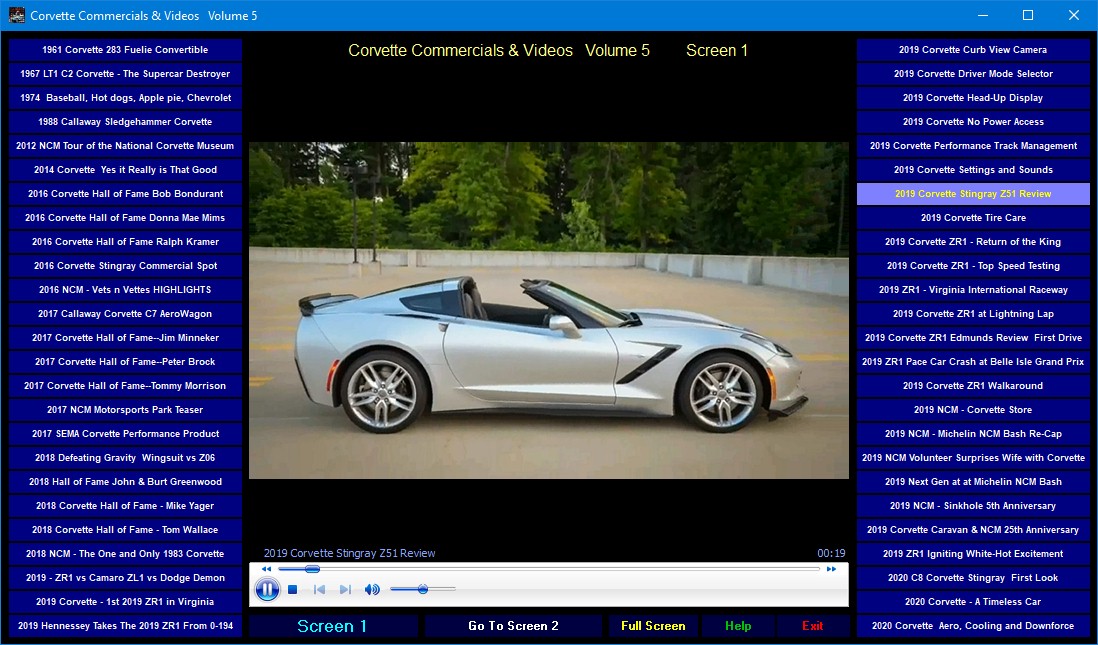Open 2019 Corvette ZR1 Return of the King
Screen dimensions: 1098x645
(973, 242)
